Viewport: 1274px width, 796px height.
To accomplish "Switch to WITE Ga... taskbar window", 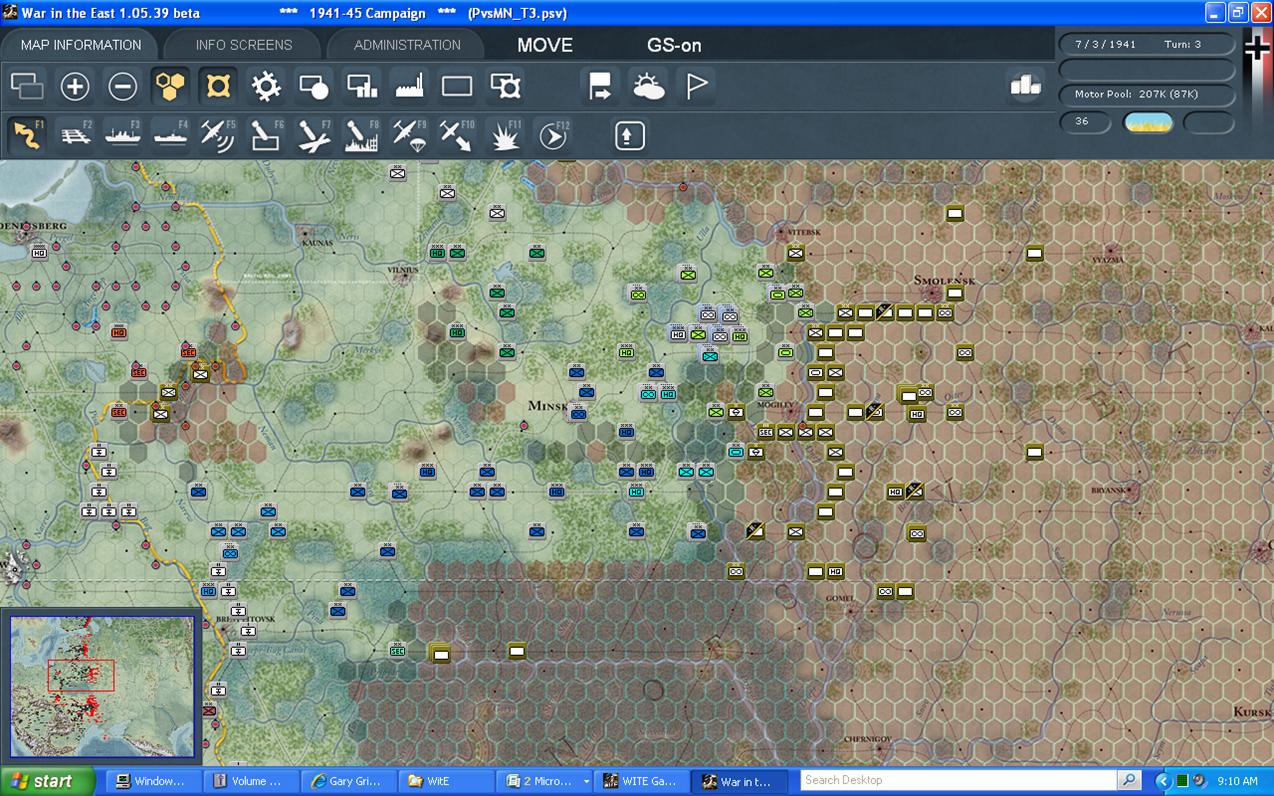I will [640, 781].
